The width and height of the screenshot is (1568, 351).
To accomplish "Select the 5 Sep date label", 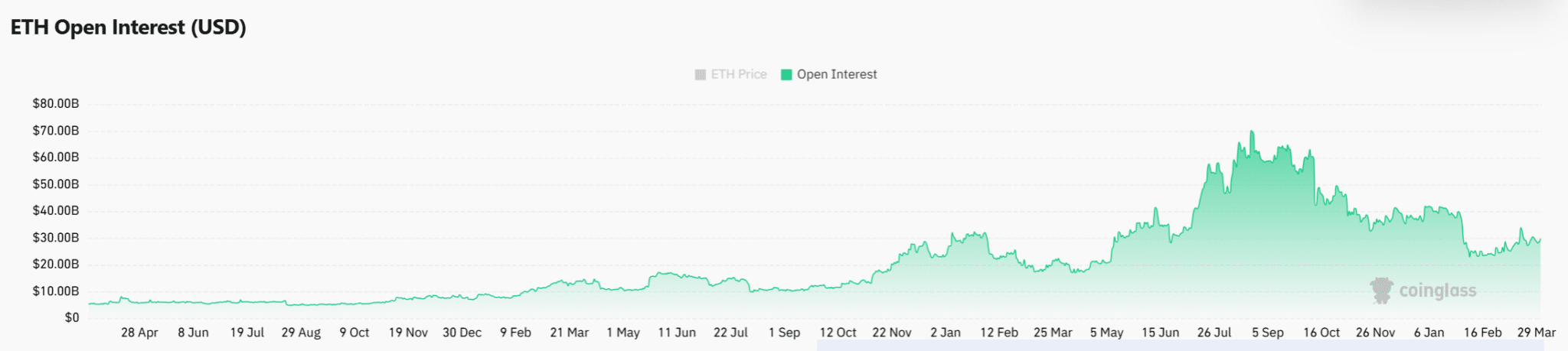I will point(1268,333).
